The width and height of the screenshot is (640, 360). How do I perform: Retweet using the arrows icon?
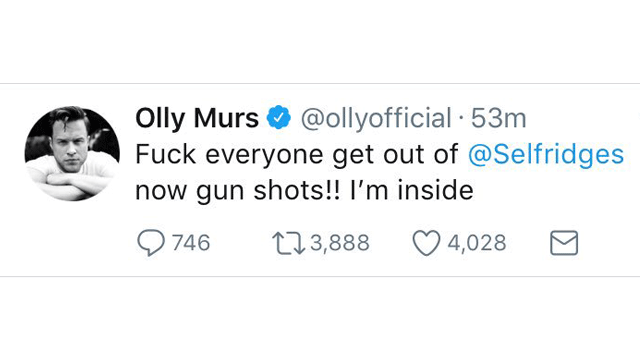coord(289,243)
